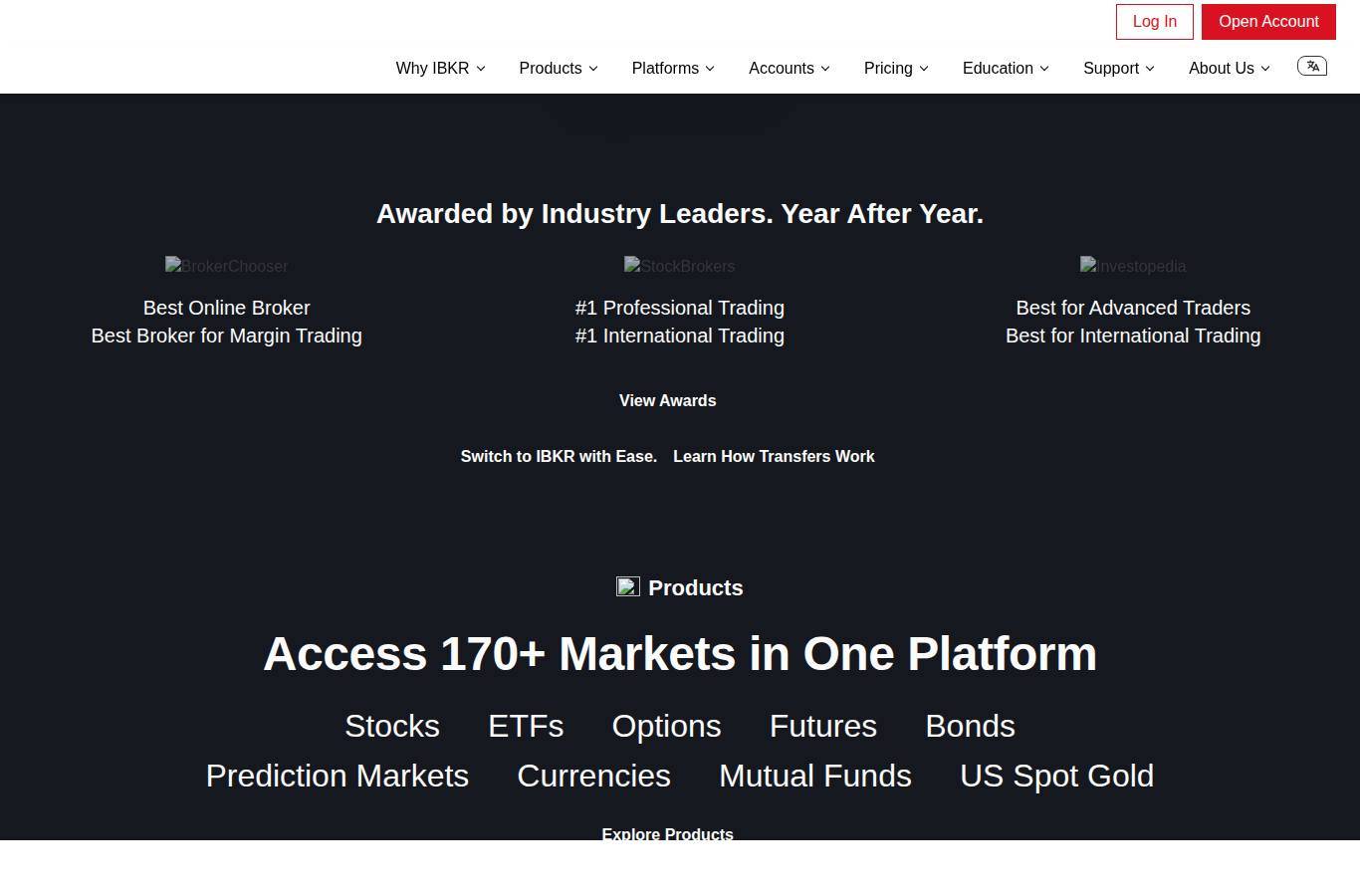The width and height of the screenshot is (1360, 896).
Task: Open the language selector icon
Action: [x=1311, y=66]
